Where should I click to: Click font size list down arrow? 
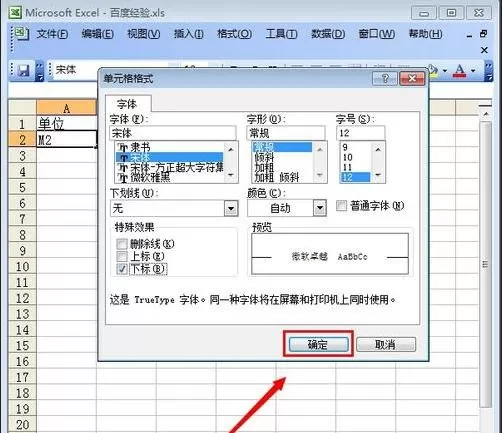[x=378, y=175]
